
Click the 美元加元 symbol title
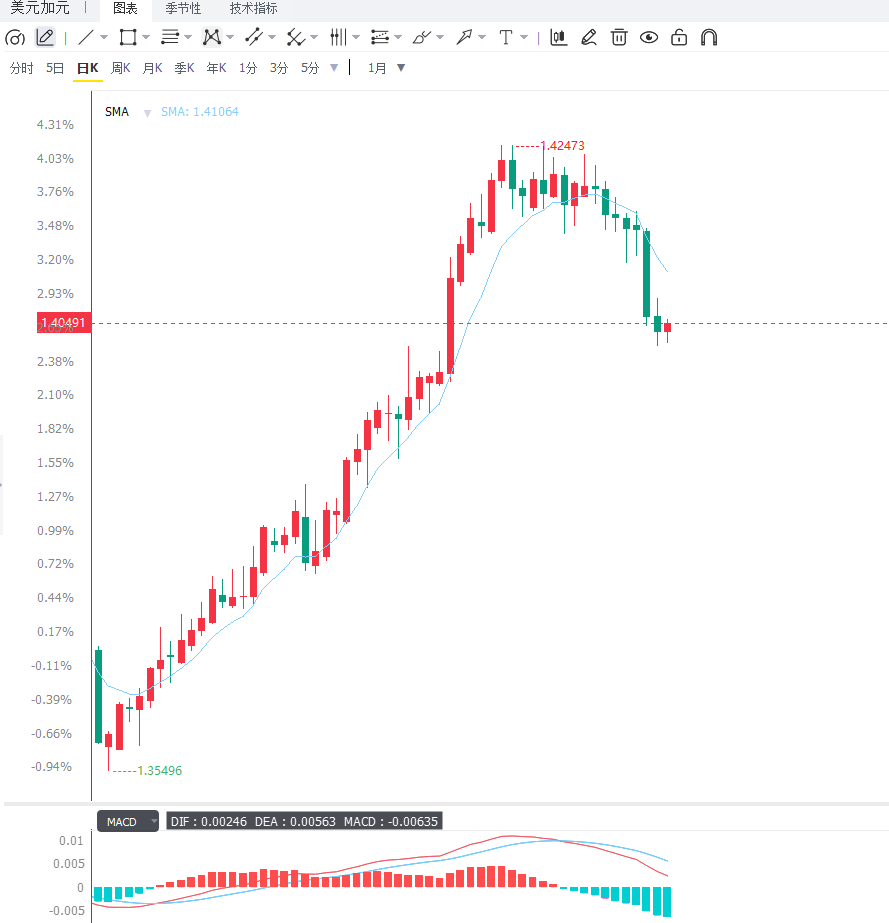click(x=40, y=8)
